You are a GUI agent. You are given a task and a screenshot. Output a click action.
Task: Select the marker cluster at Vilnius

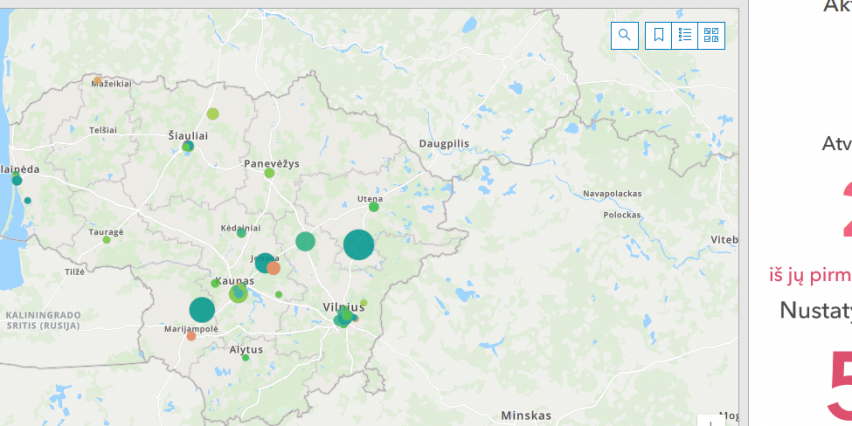pyautogui.click(x=344, y=317)
